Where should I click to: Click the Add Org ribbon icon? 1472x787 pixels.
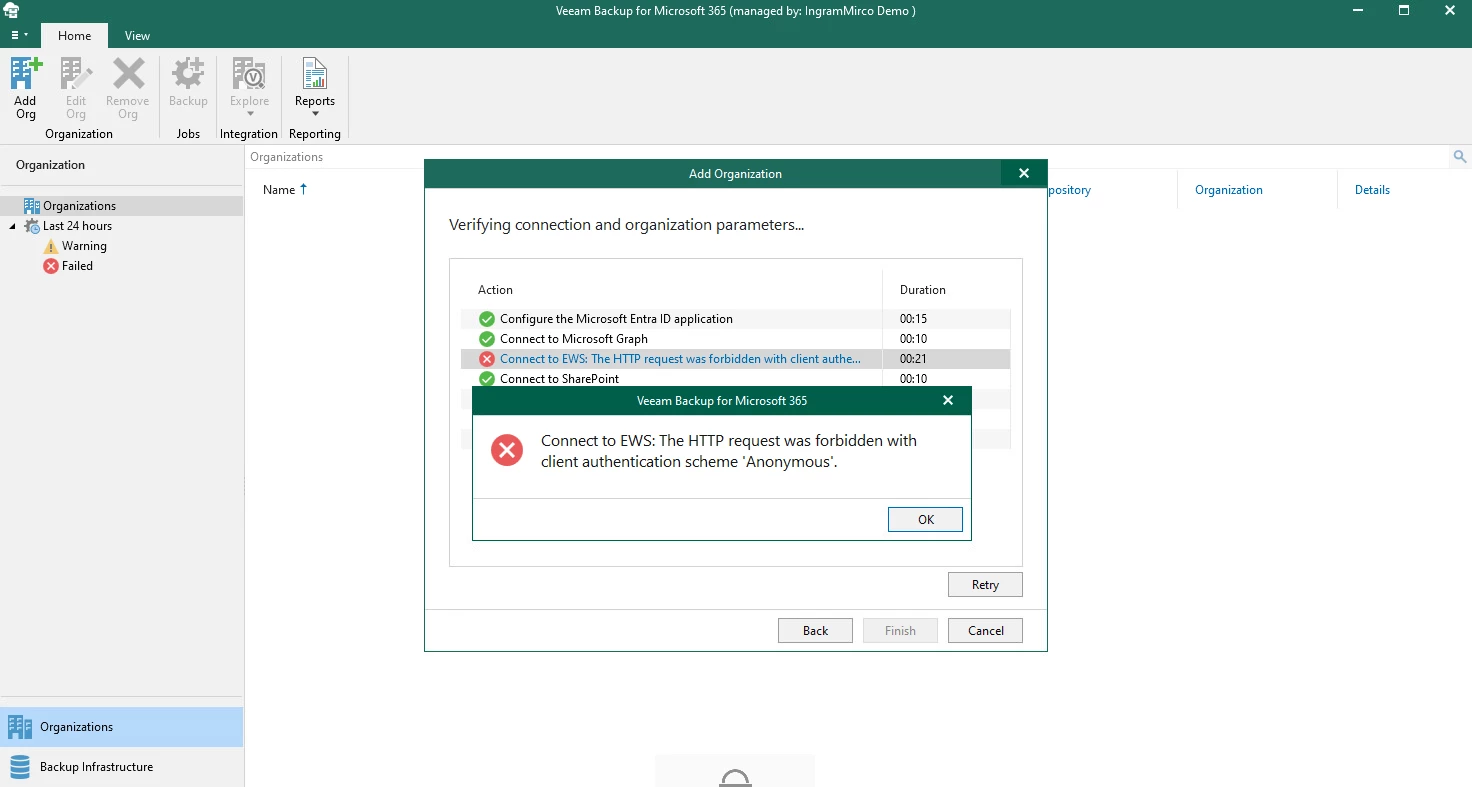click(26, 88)
